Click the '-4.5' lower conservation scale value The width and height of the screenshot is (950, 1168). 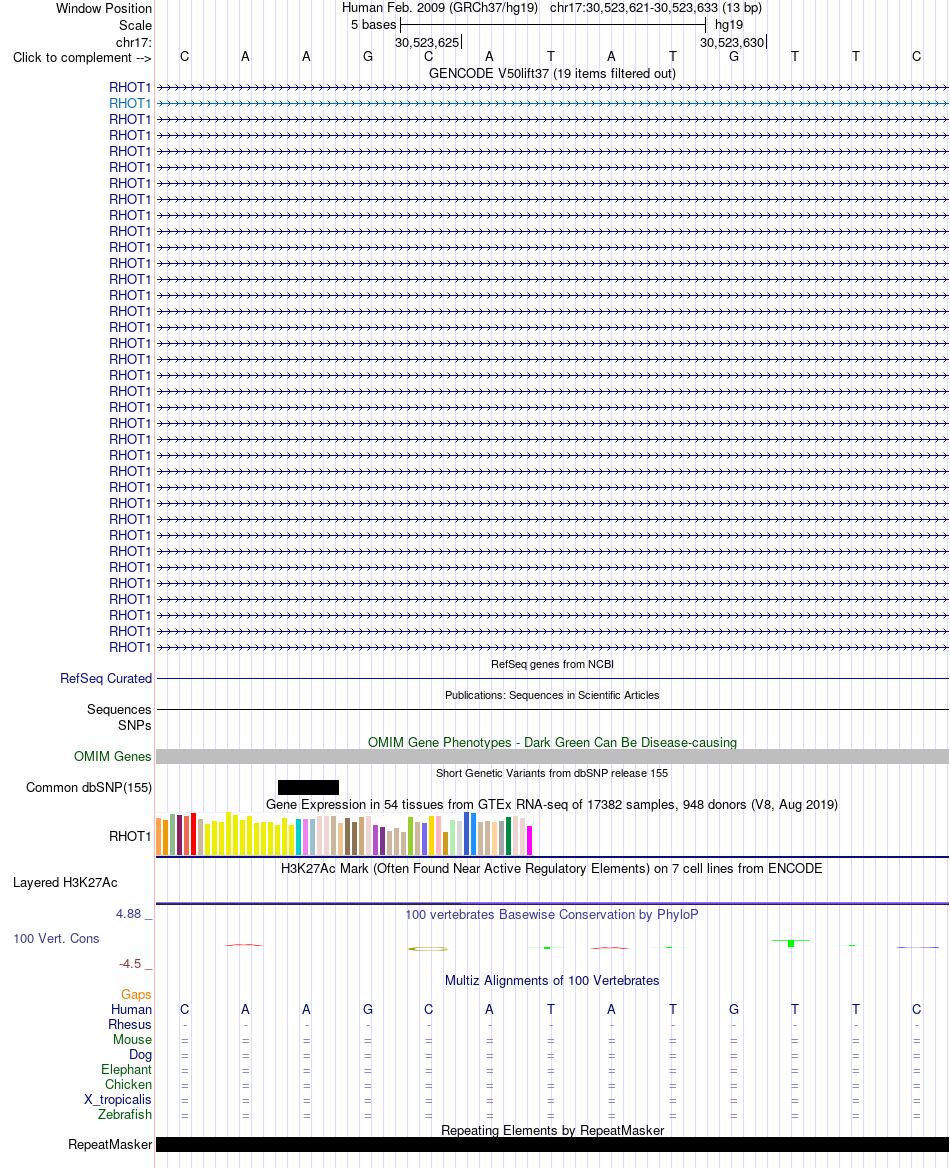coord(130,964)
